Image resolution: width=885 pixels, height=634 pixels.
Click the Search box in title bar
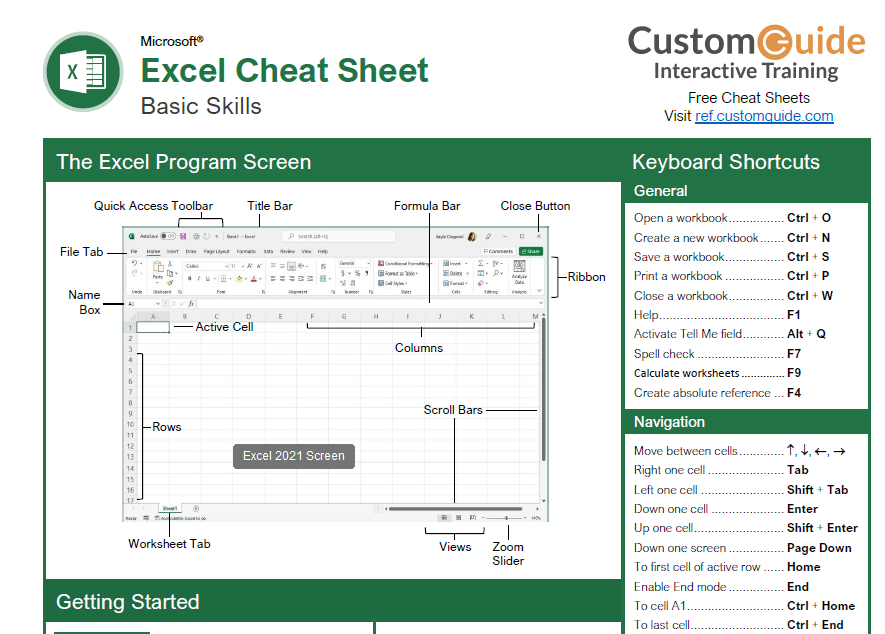[330, 236]
